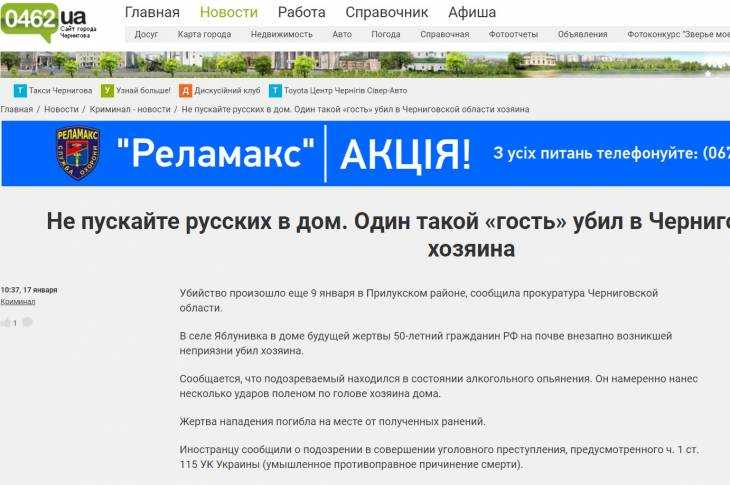This screenshot has height=485, width=730.
Task: Open the Афиша menu item
Action: coord(472,13)
